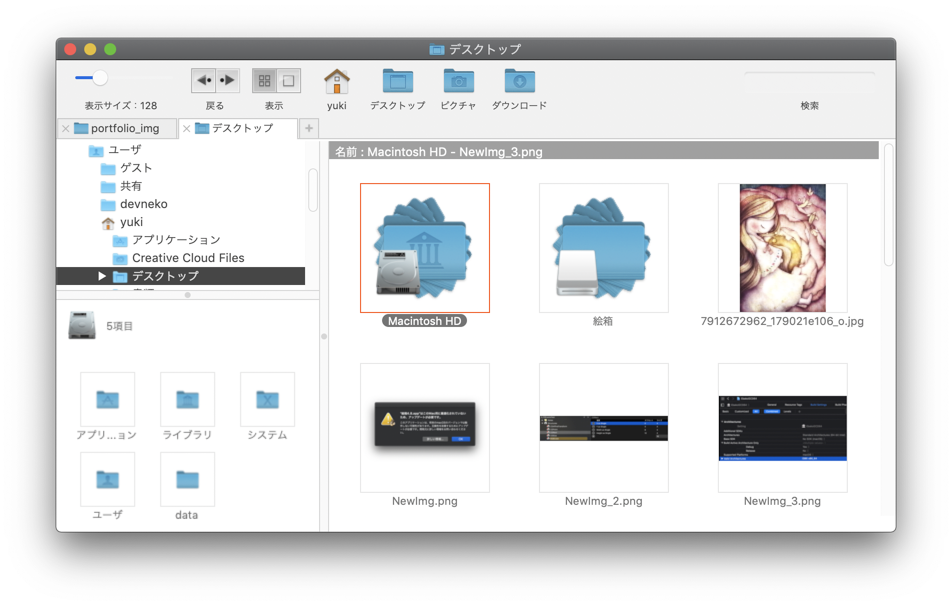Close the デスクトップ tab

[x=186, y=129]
